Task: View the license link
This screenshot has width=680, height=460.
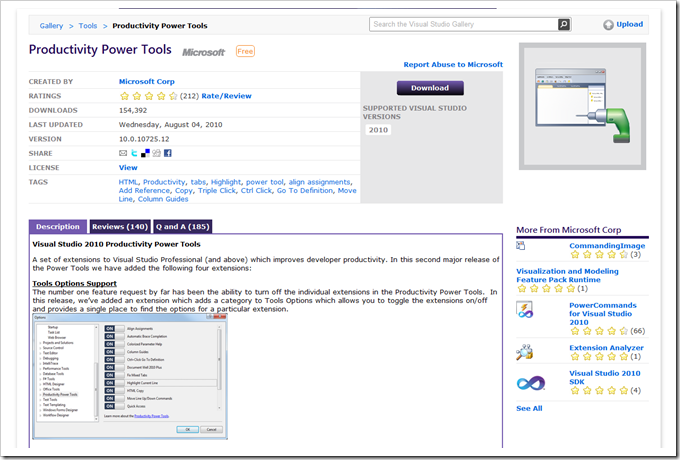Action: (128, 167)
